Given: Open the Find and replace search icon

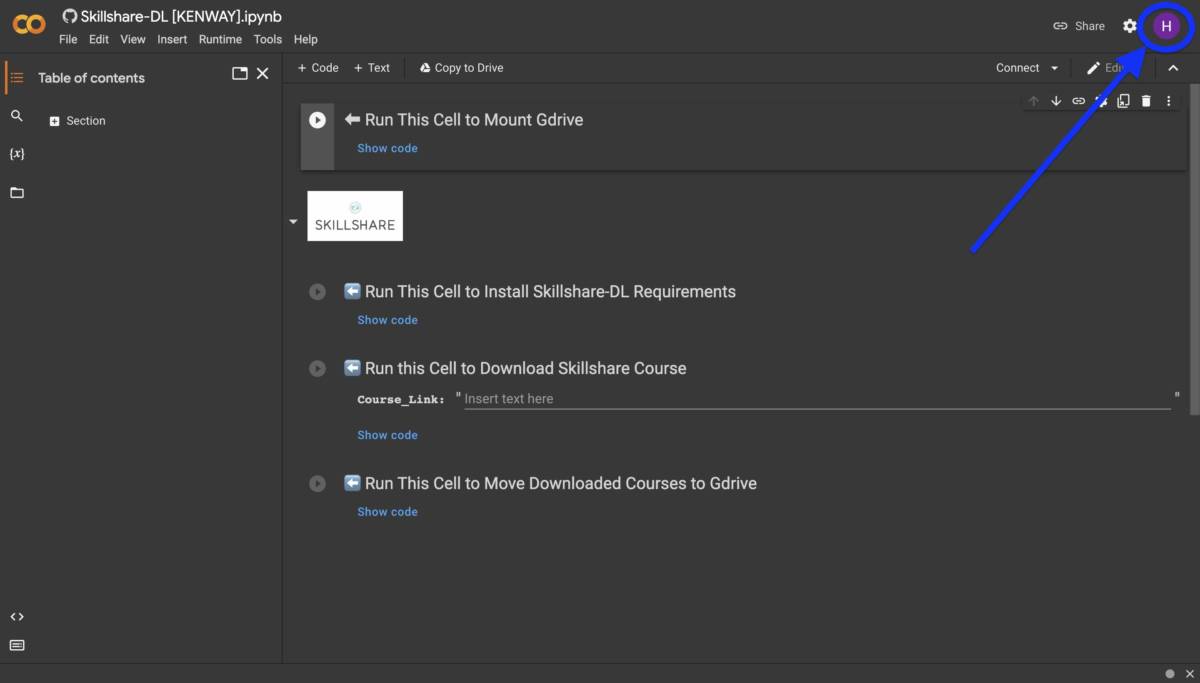Looking at the screenshot, I should click(16, 116).
